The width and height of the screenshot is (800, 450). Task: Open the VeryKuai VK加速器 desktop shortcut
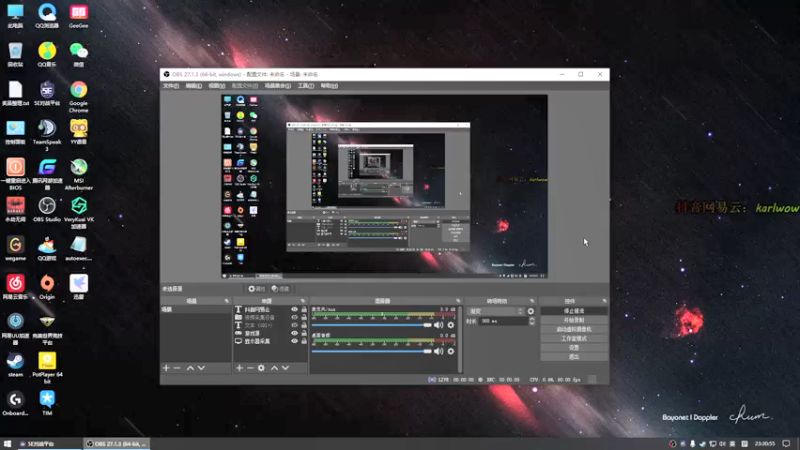[79, 212]
